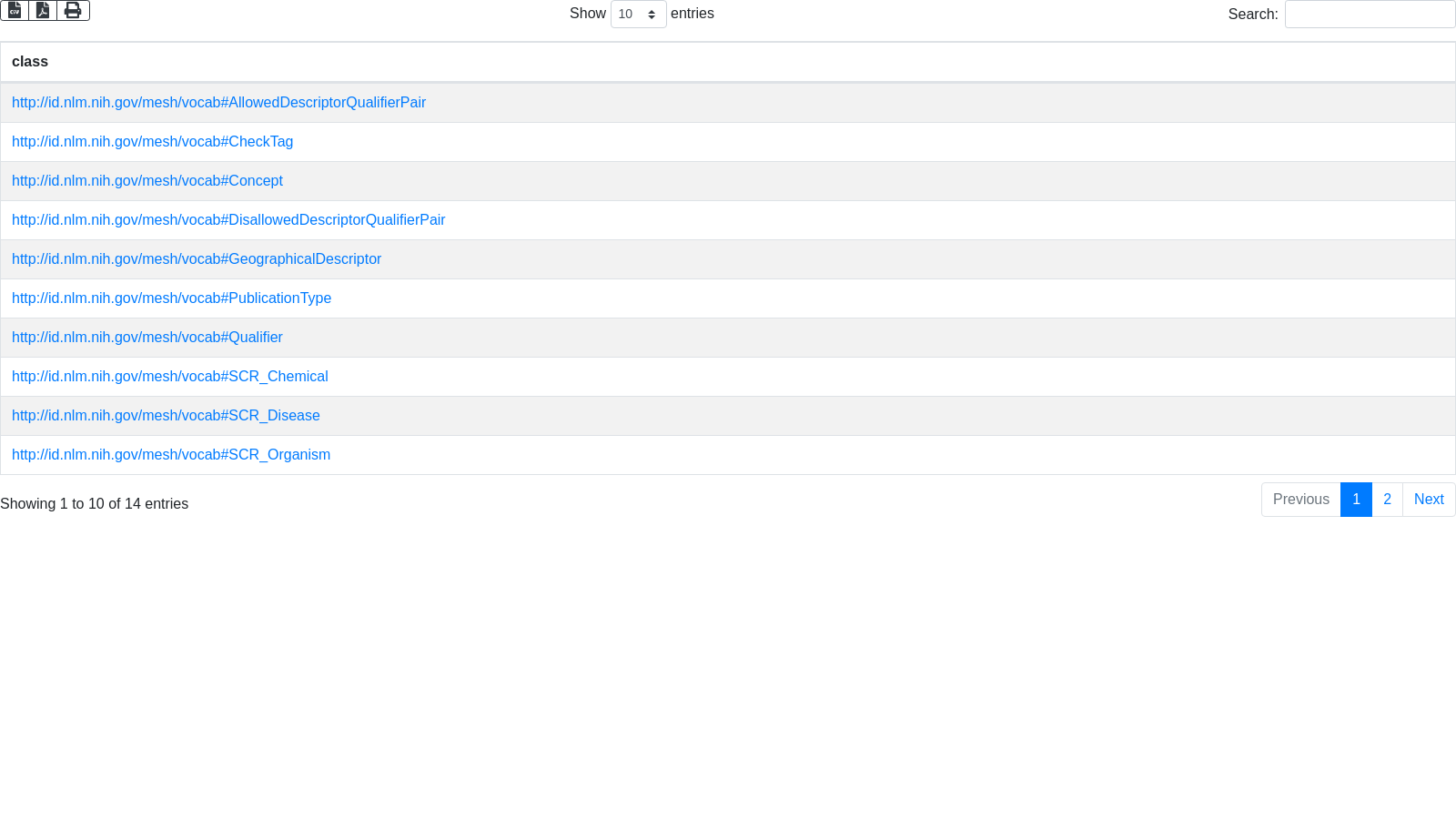Export the table as CSV

(x=15, y=10)
